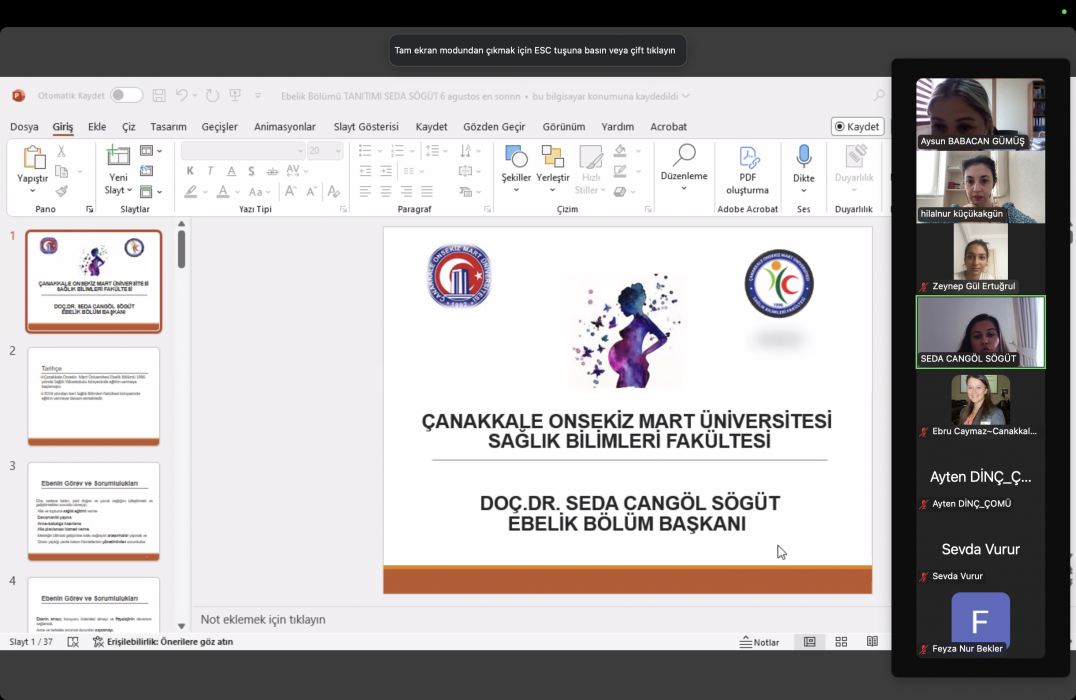This screenshot has height=700, width=1076.
Task: Switch to the Geçişler tab
Action: [220, 126]
